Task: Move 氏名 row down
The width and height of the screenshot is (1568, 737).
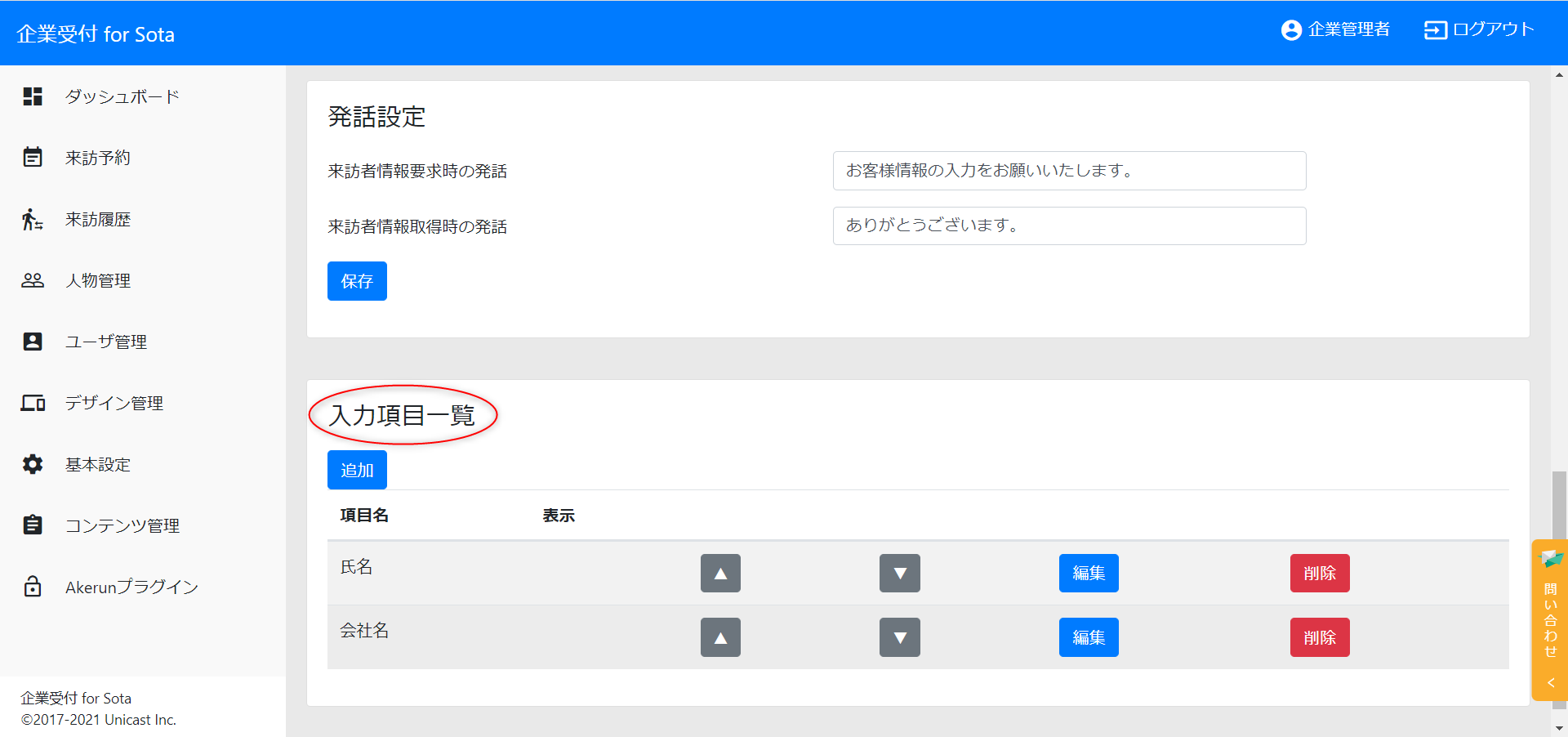Action: (x=900, y=573)
